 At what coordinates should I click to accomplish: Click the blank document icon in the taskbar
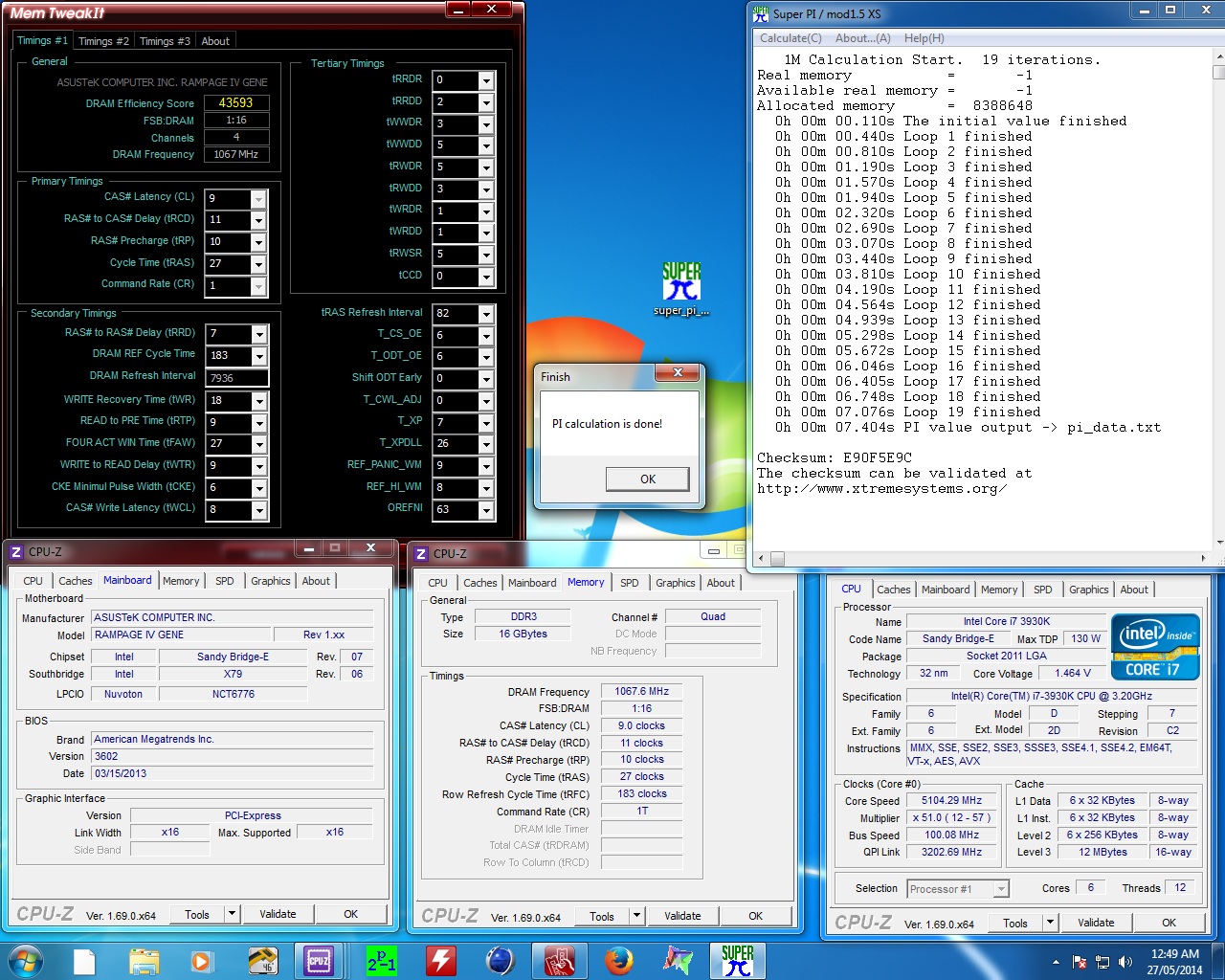[x=84, y=960]
